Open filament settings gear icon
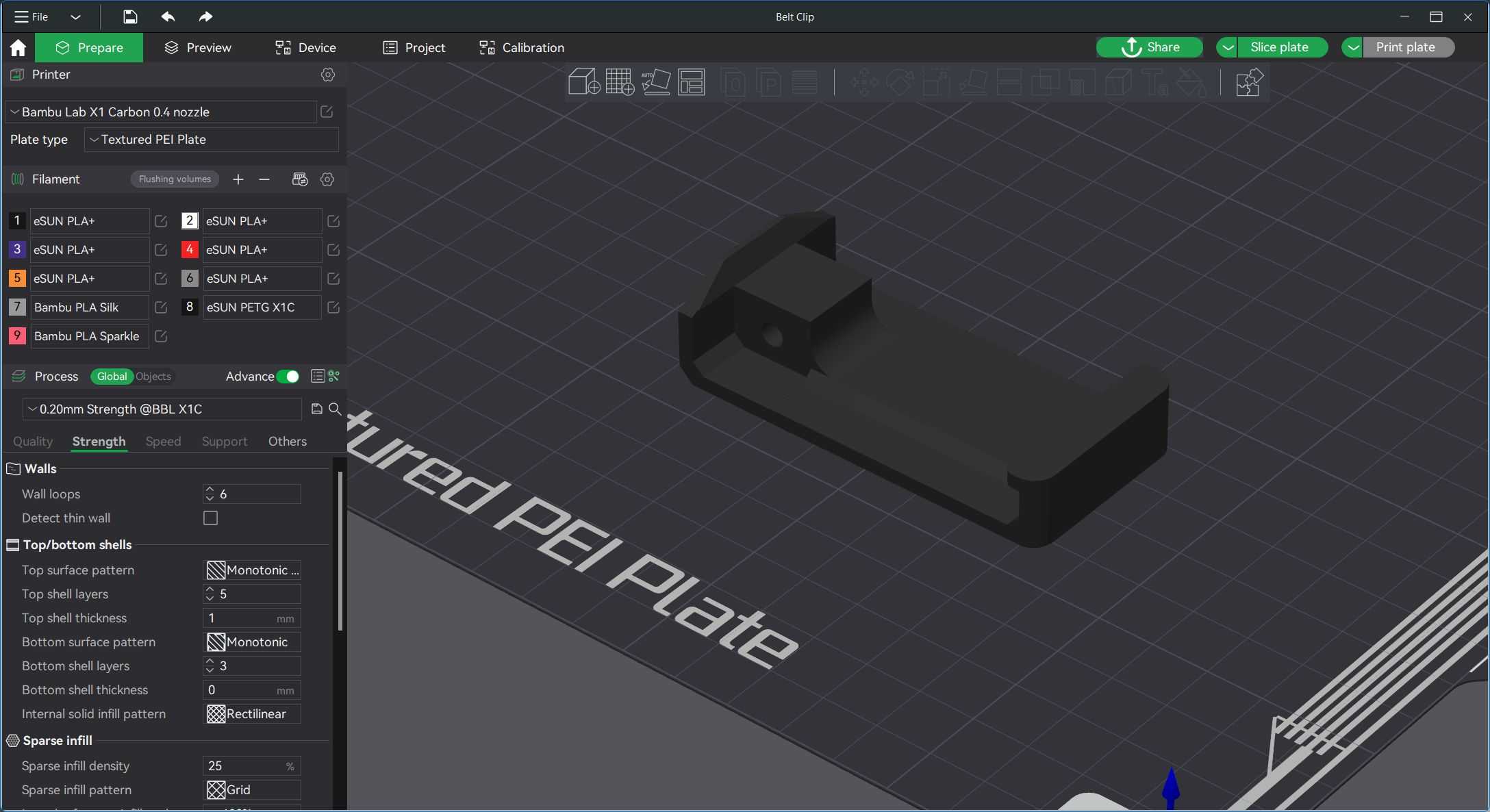Viewport: 1490px width, 812px height. (327, 179)
